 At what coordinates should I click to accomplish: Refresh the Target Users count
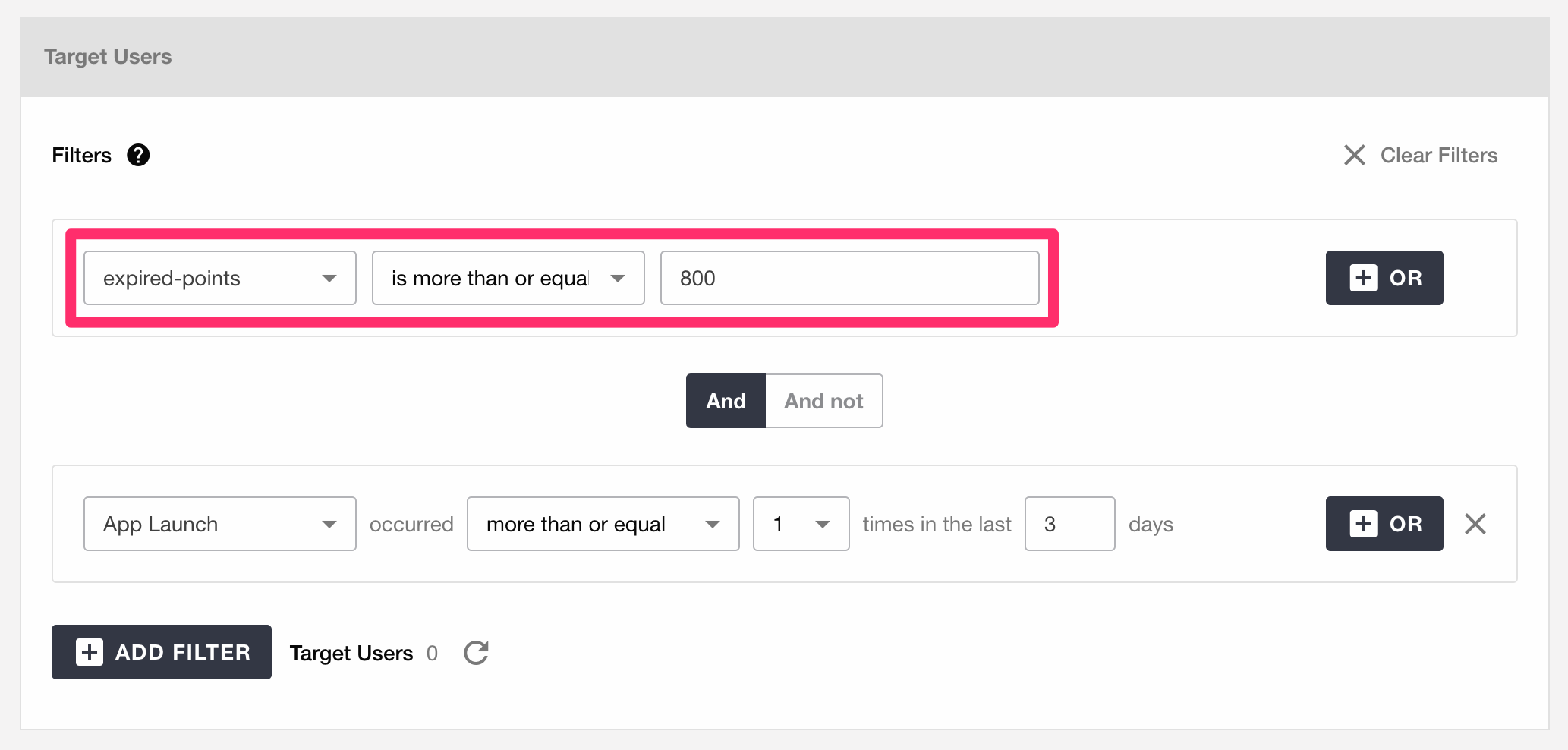[x=476, y=653]
